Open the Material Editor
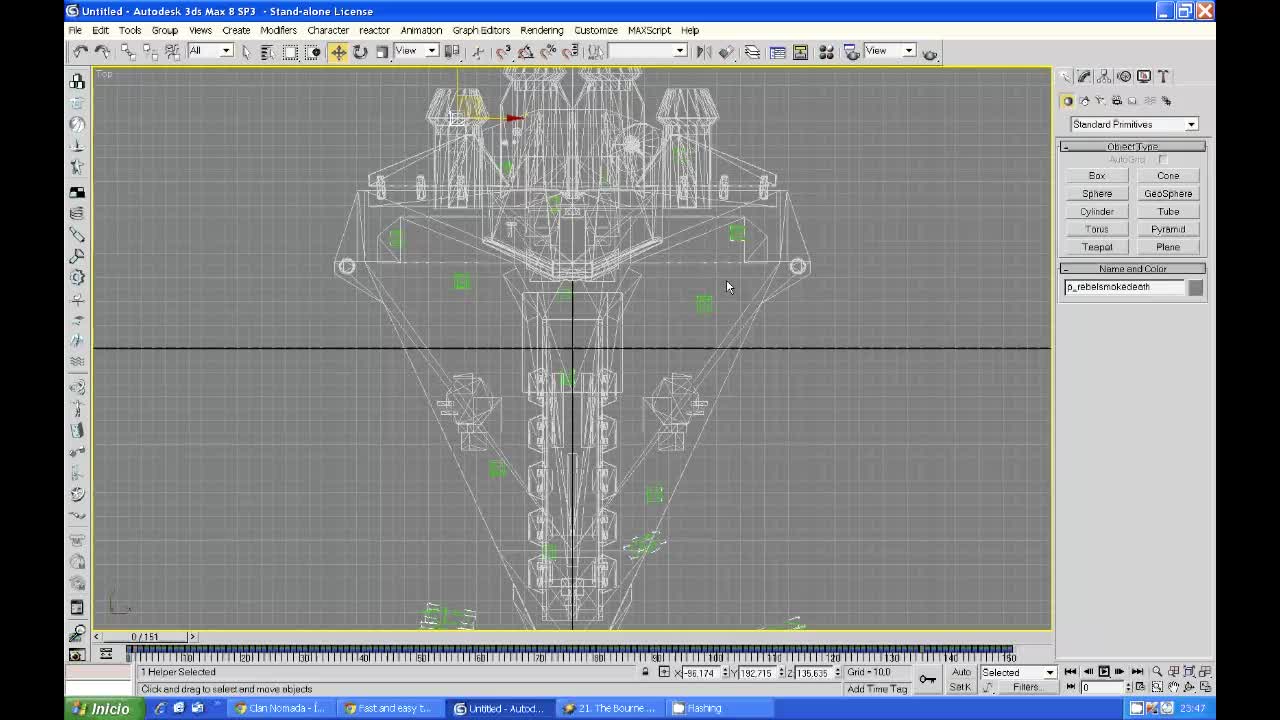 [826, 52]
